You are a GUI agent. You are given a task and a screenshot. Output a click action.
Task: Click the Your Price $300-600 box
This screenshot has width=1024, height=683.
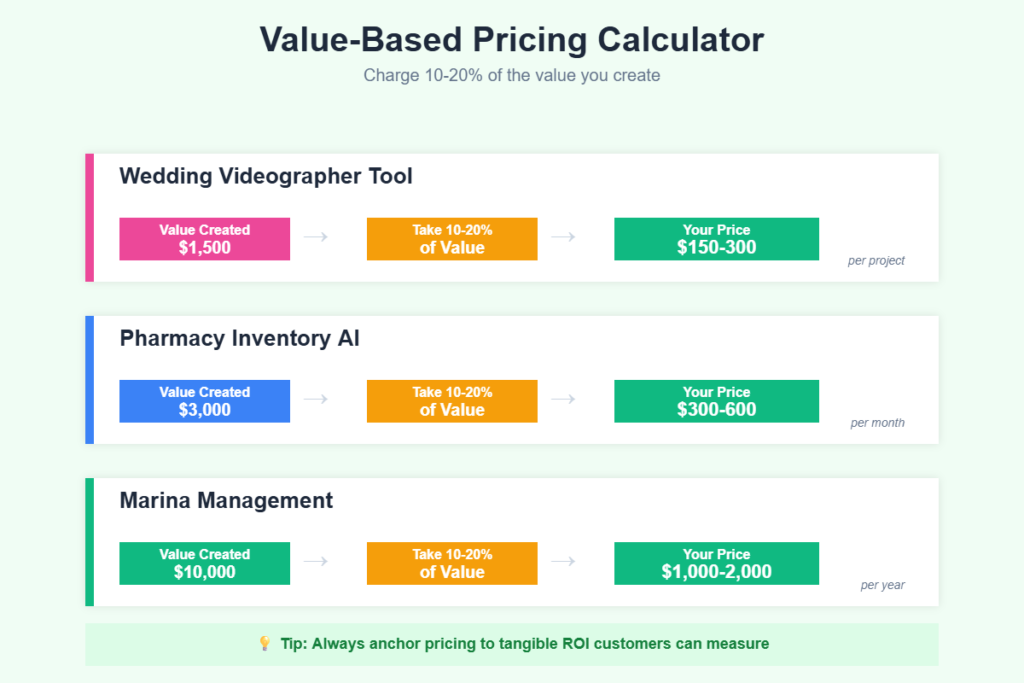click(x=716, y=401)
